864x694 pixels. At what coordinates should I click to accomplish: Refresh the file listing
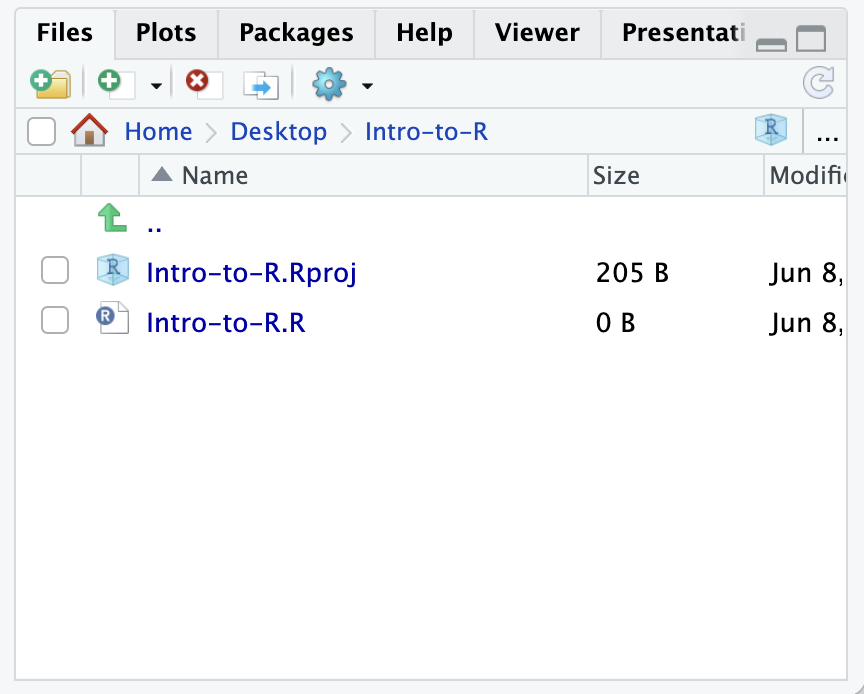point(819,84)
